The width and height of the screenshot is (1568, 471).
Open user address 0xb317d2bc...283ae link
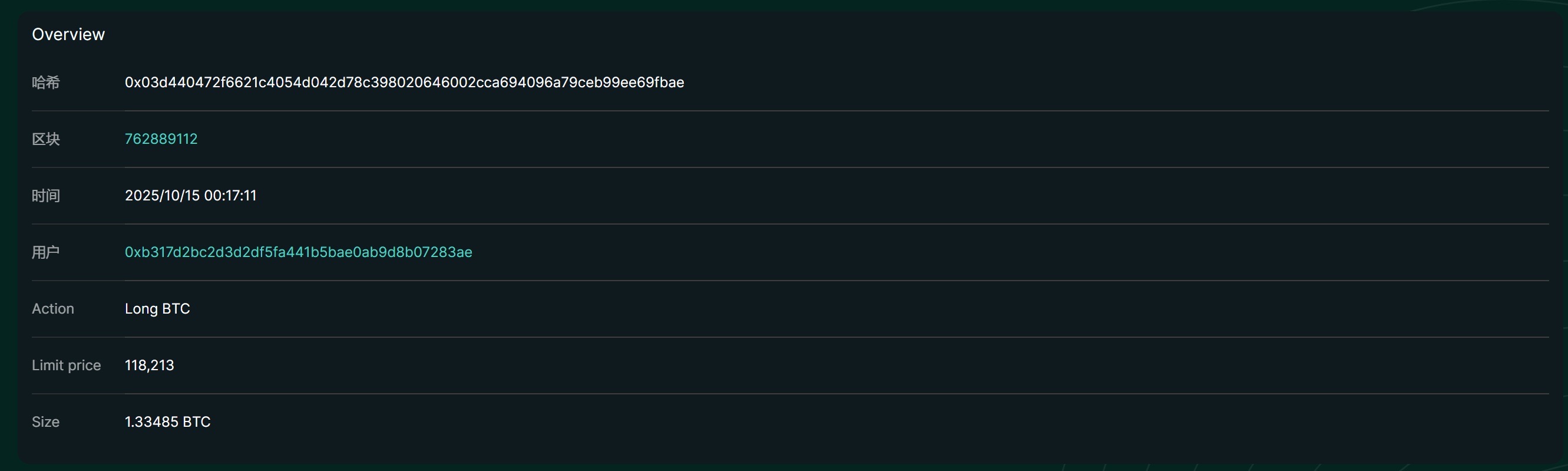[x=298, y=252]
